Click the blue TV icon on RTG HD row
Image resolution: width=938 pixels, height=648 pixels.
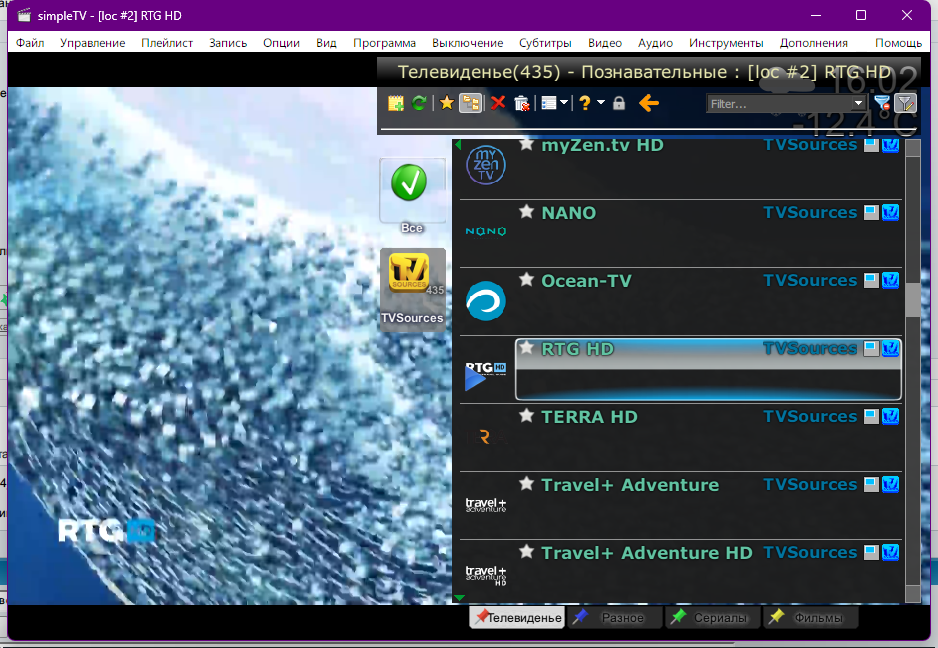(x=891, y=348)
